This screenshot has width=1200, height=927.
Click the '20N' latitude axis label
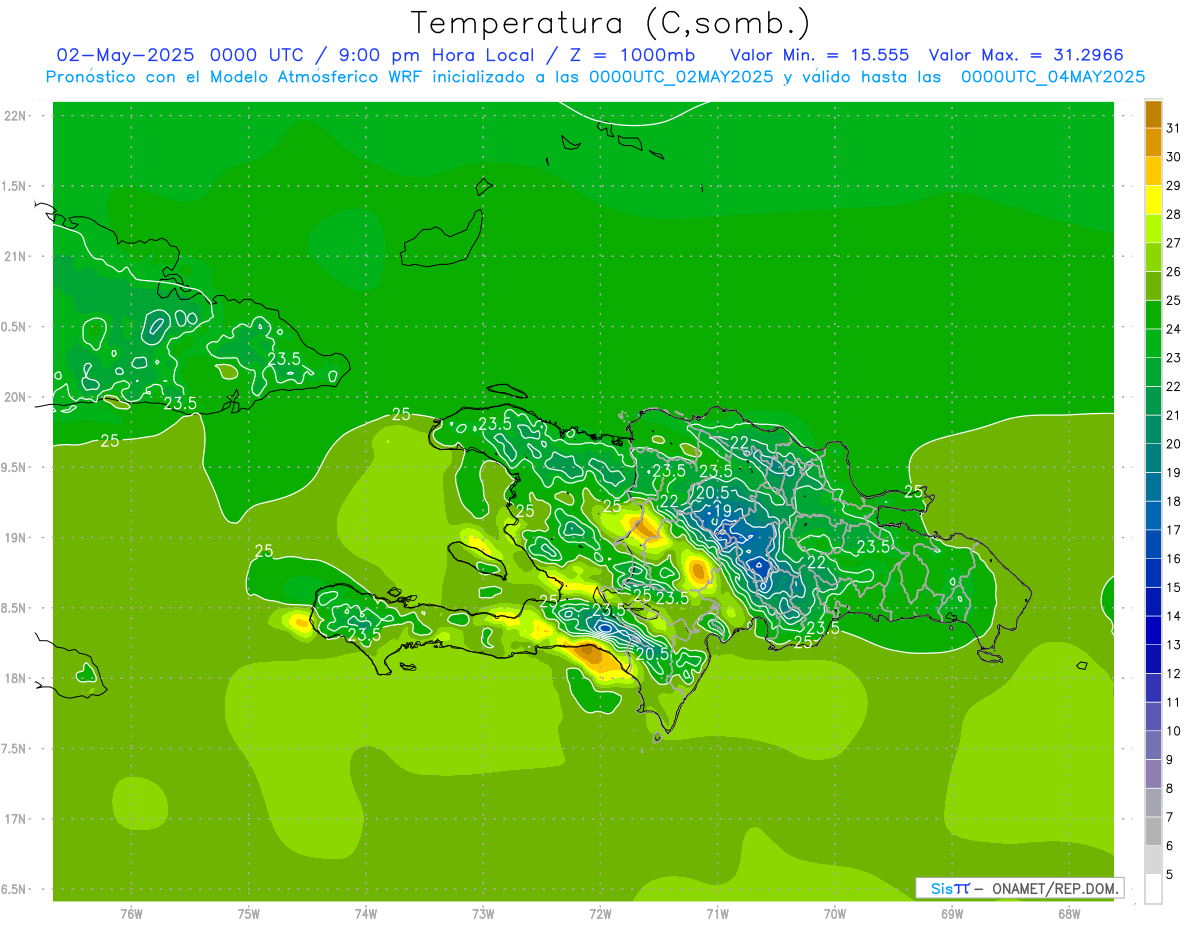pyautogui.click(x=16, y=397)
